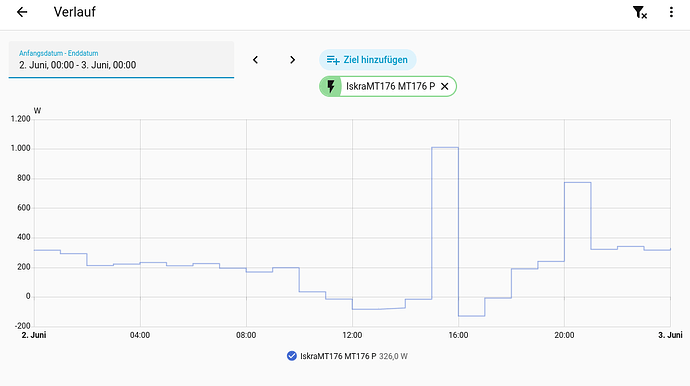Click the 08:00 axis label
The width and height of the screenshot is (690, 386).
[x=246, y=335]
